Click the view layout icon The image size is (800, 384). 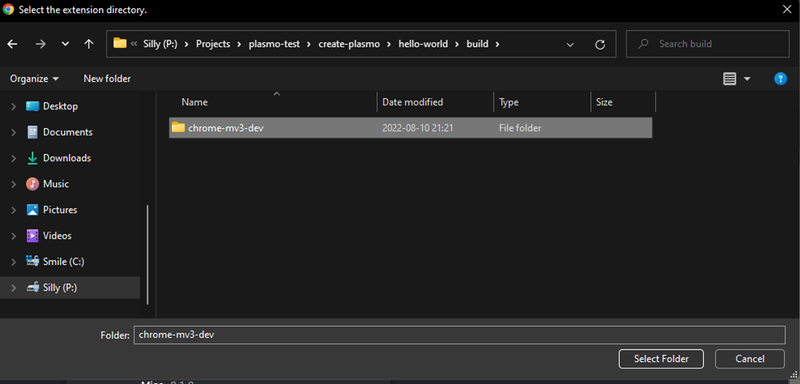click(x=730, y=79)
